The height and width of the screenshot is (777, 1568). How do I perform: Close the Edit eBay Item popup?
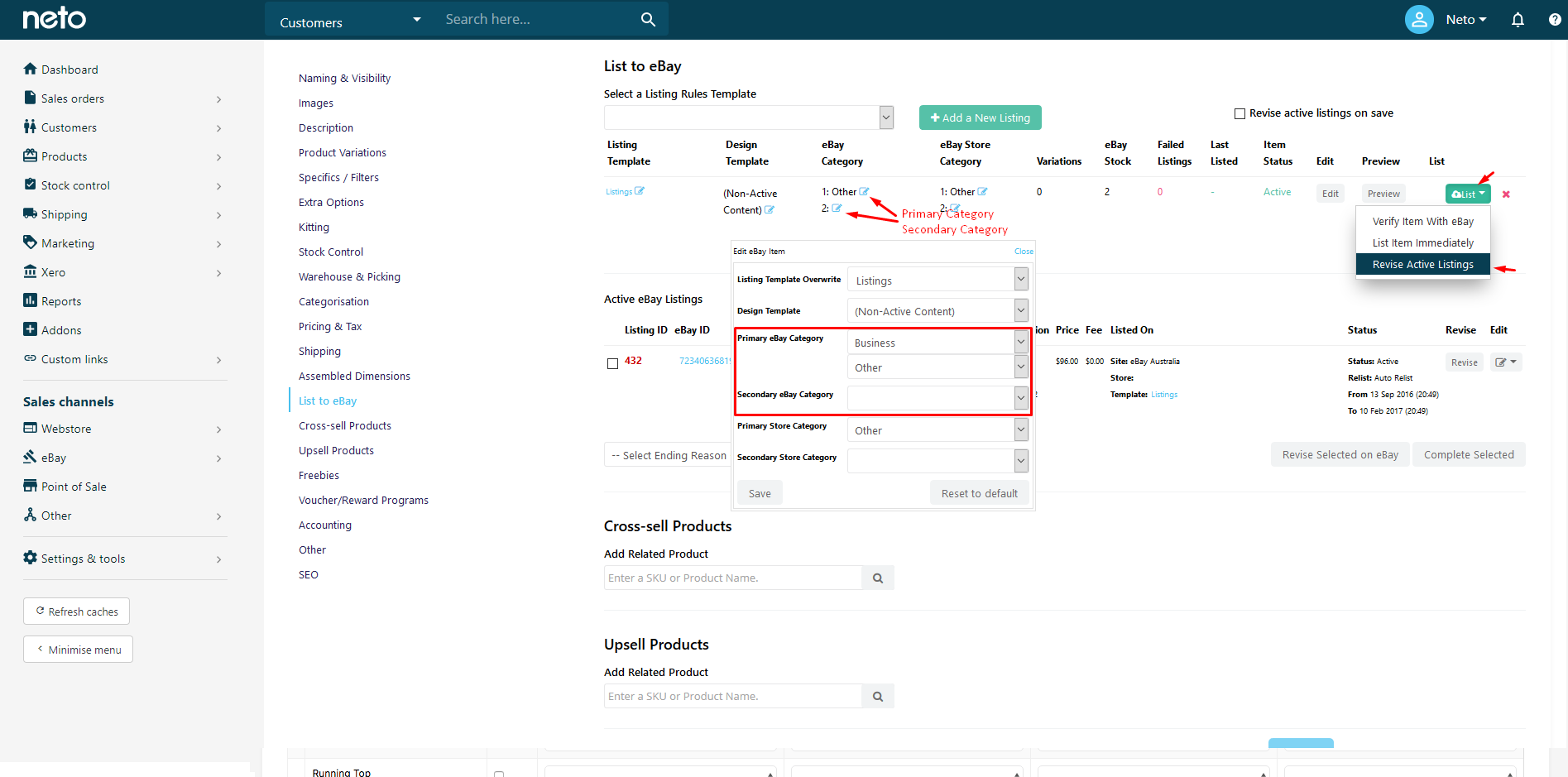click(x=1024, y=251)
